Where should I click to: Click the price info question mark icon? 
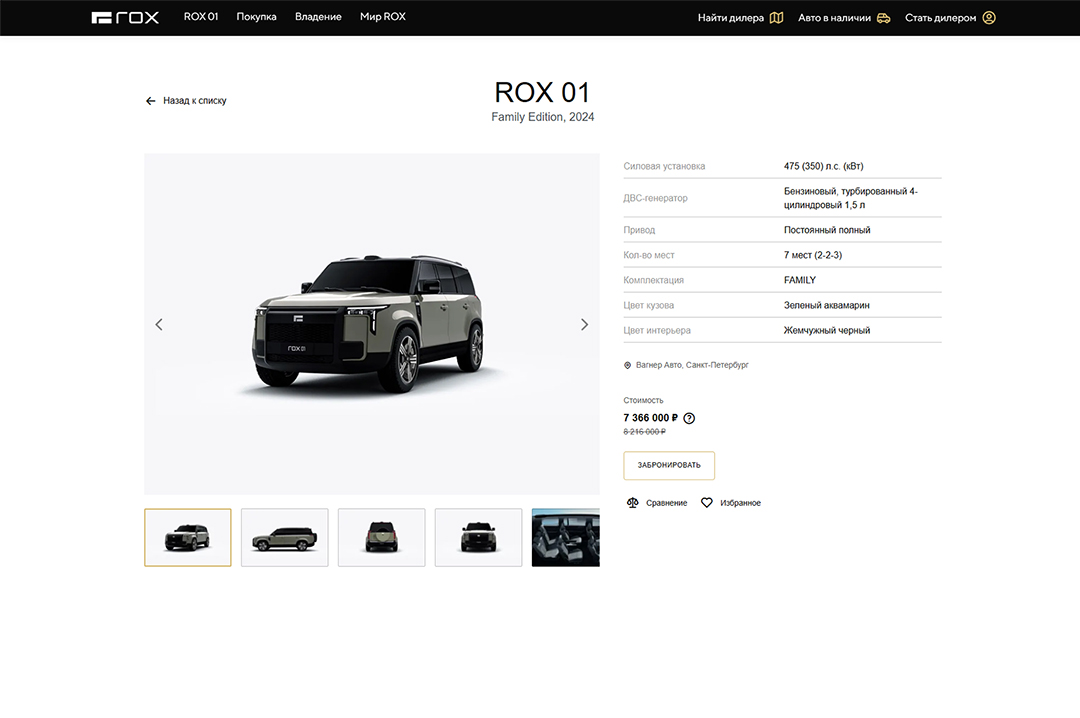pyautogui.click(x=689, y=418)
